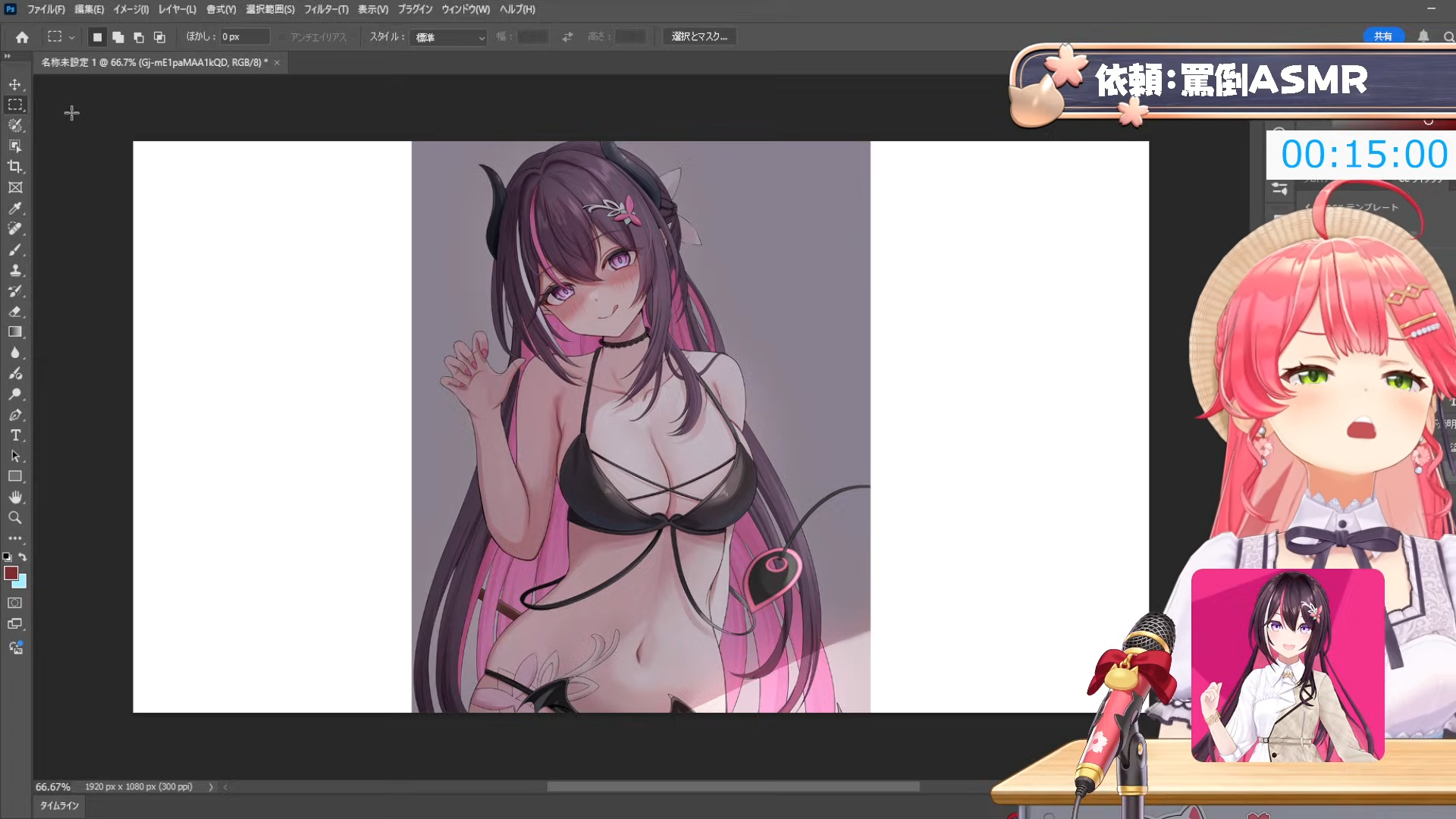Click the Home icon in options bar

coord(22,36)
